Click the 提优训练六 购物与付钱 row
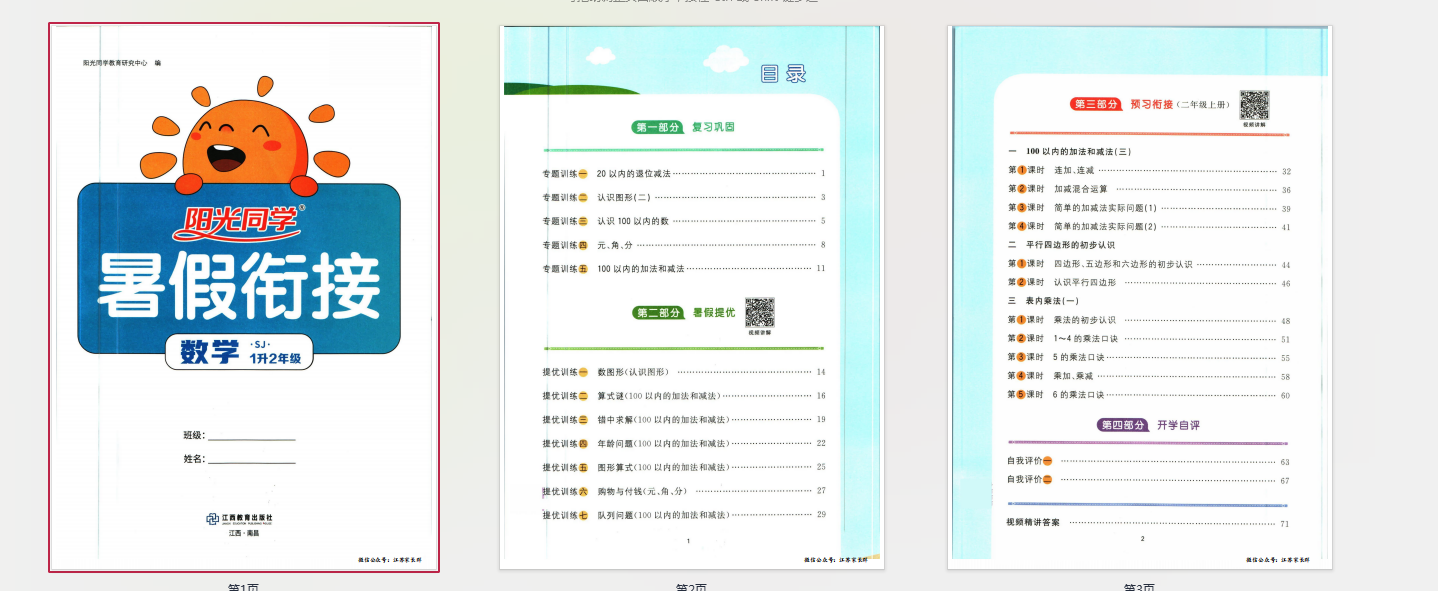 click(x=684, y=491)
